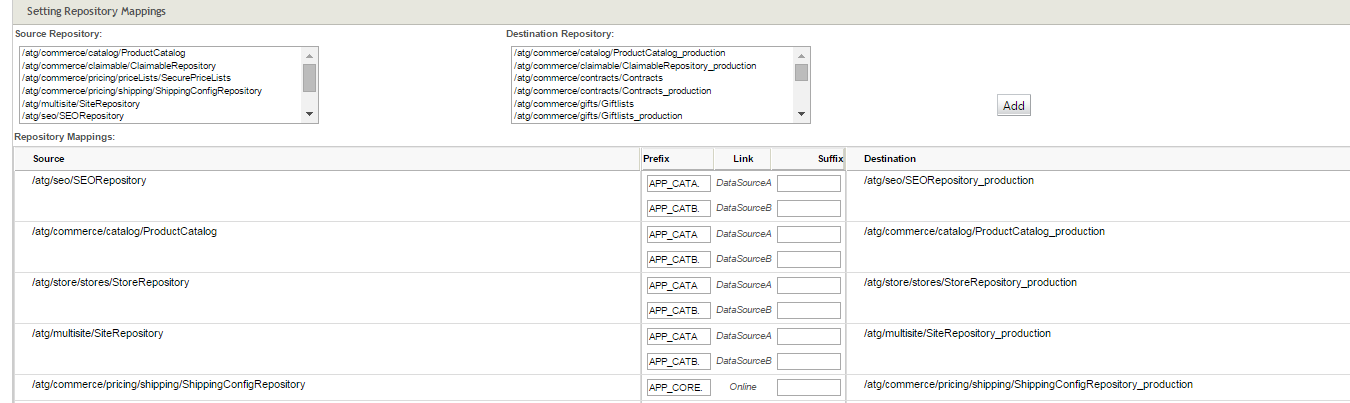Focus StoreRepository DataSourceB prefix field

pyautogui.click(x=679, y=311)
